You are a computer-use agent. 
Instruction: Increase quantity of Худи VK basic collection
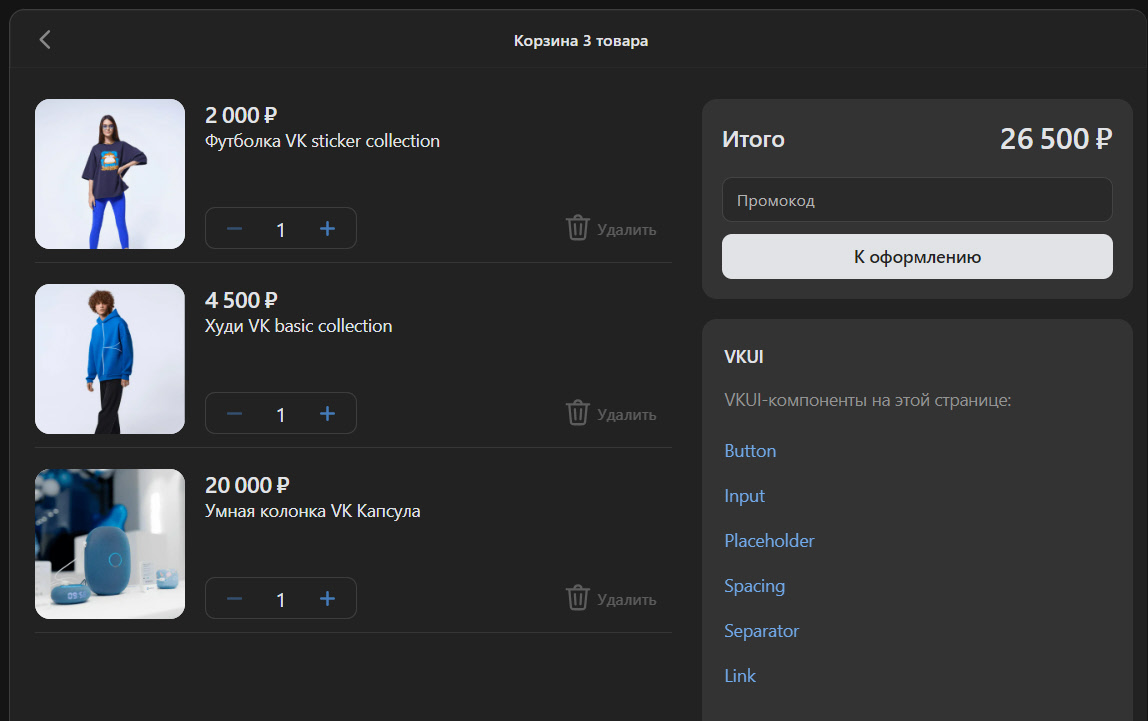pyautogui.click(x=327, y=414)
